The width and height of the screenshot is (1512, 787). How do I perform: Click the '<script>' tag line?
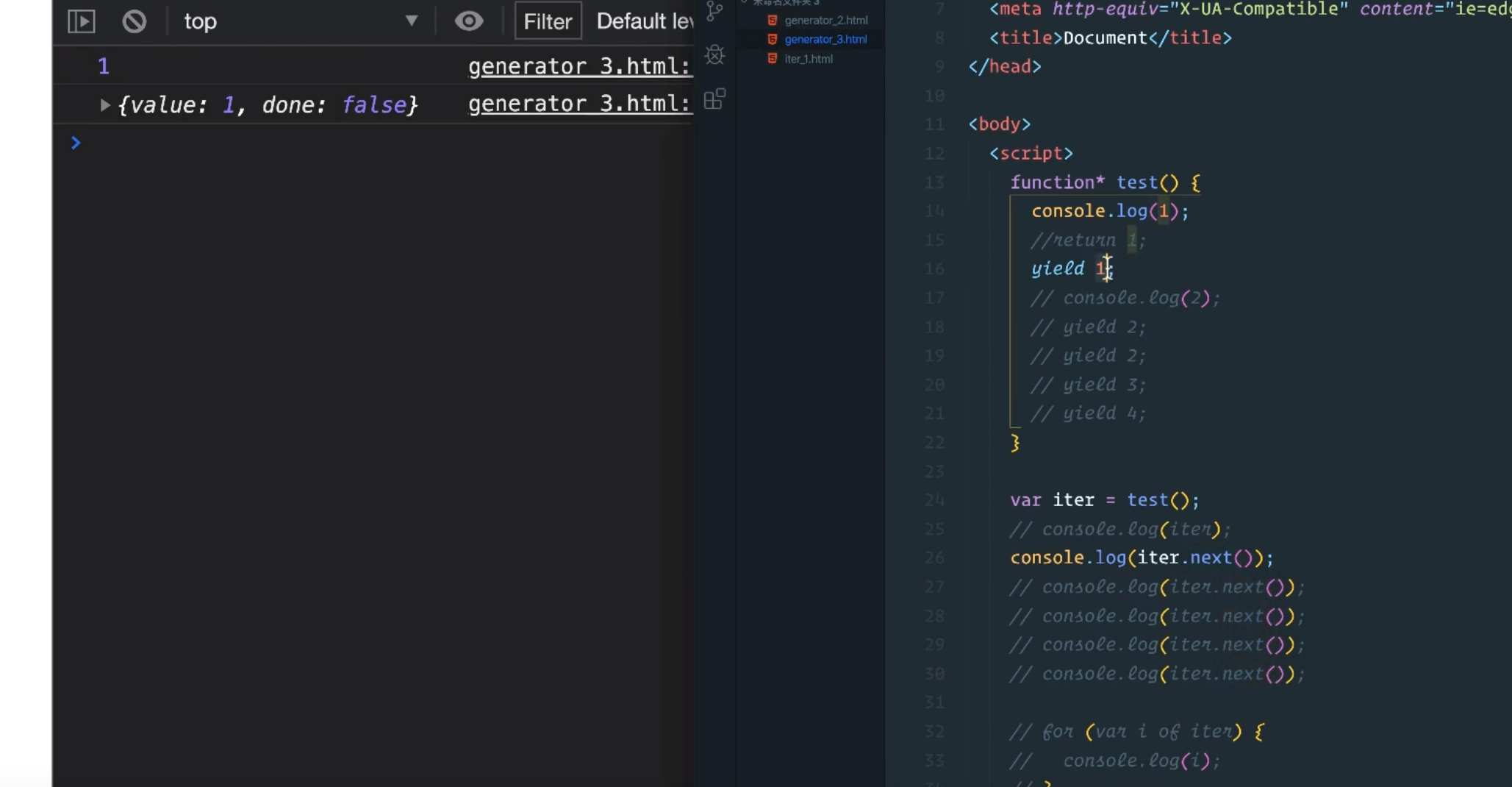(1031, 153)
